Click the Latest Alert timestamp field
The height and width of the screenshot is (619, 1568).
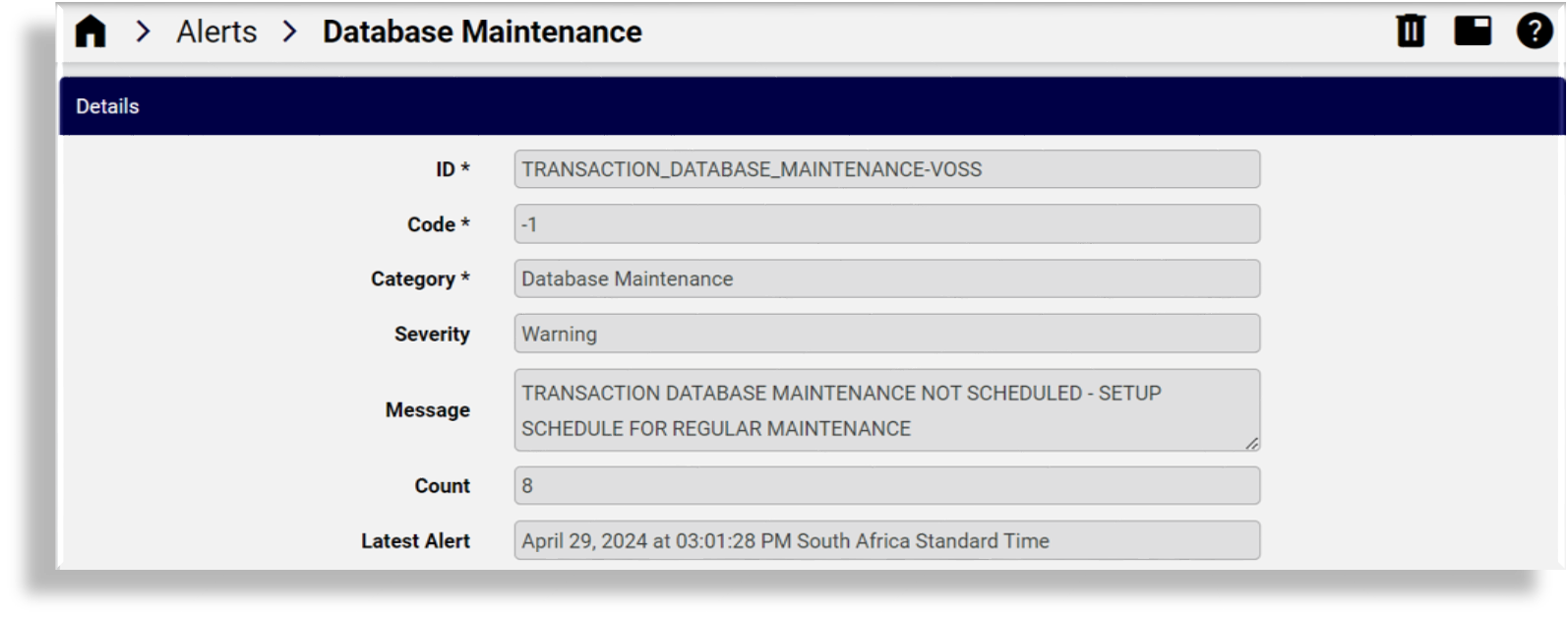[885, 539]
